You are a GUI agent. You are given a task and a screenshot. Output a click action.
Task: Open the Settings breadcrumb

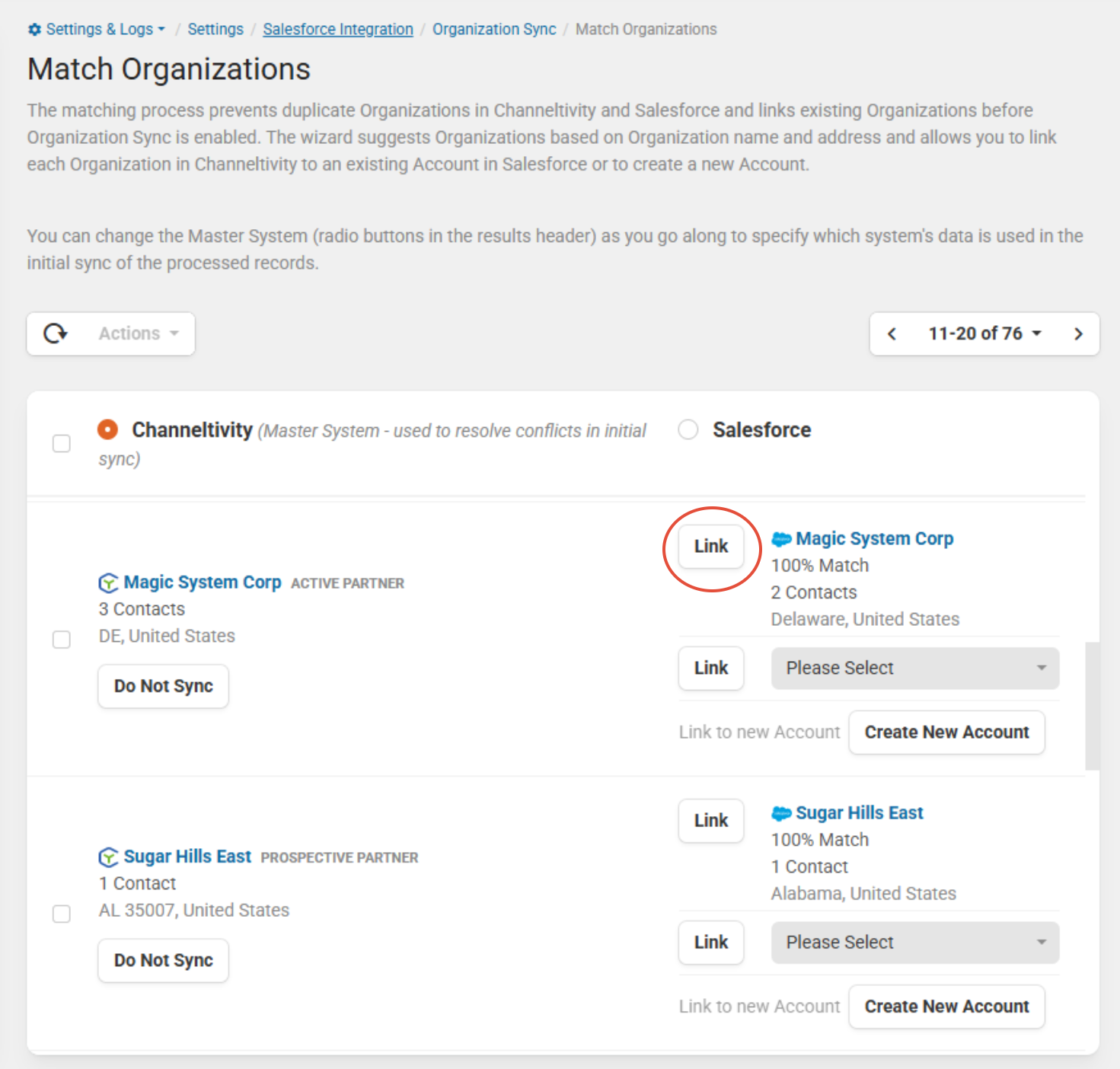coord(215,29)
